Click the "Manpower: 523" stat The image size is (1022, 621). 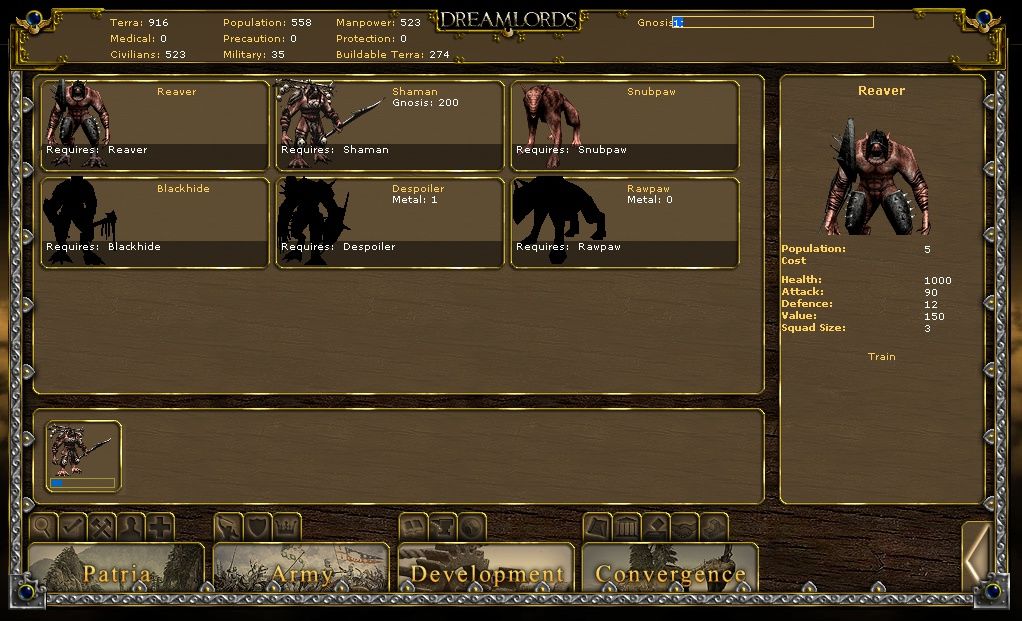[x=378, y=22]
